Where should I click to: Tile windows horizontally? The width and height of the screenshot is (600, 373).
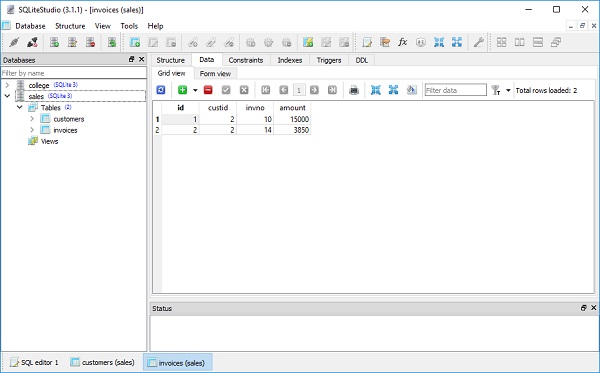click(519, 42)
